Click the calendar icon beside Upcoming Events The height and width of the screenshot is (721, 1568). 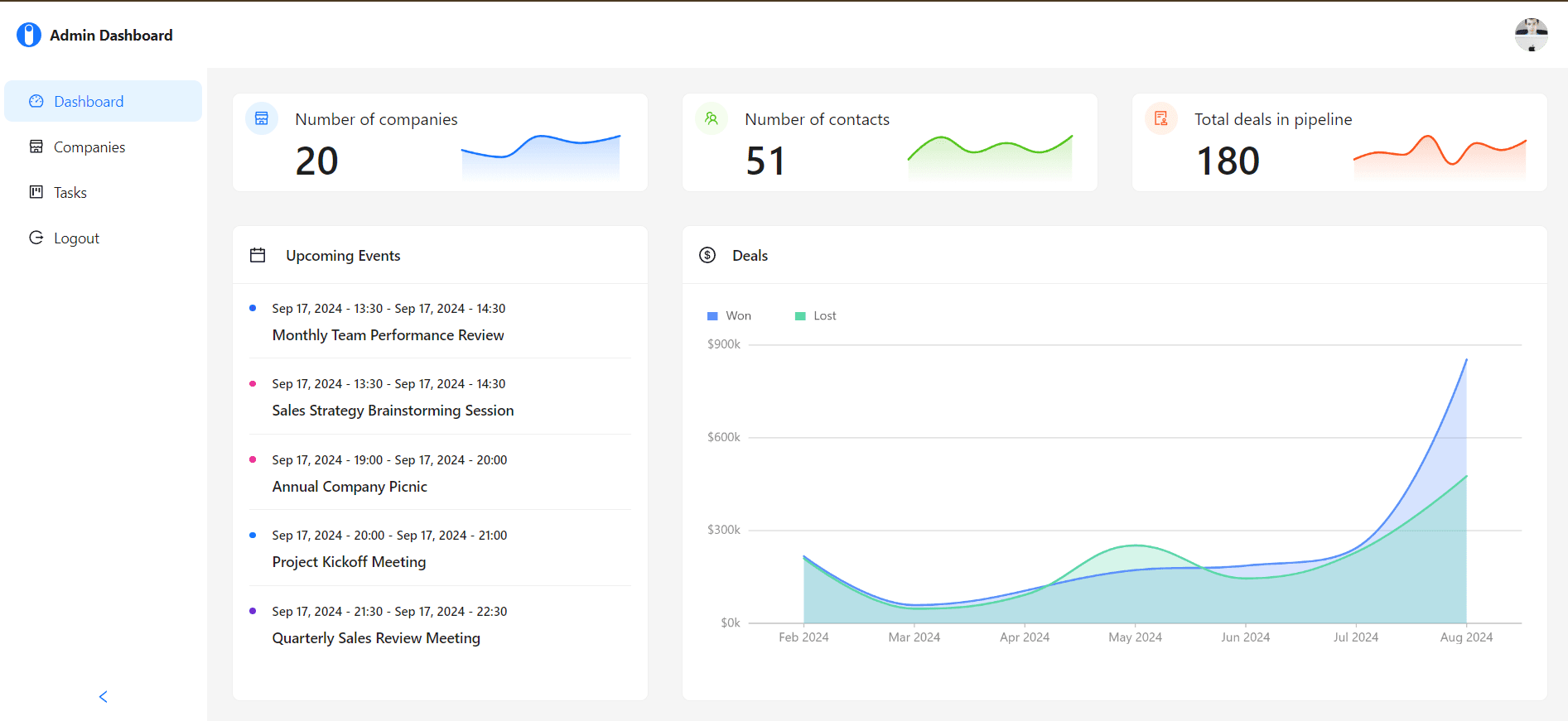pyautogui.click(x=258, y=255)
